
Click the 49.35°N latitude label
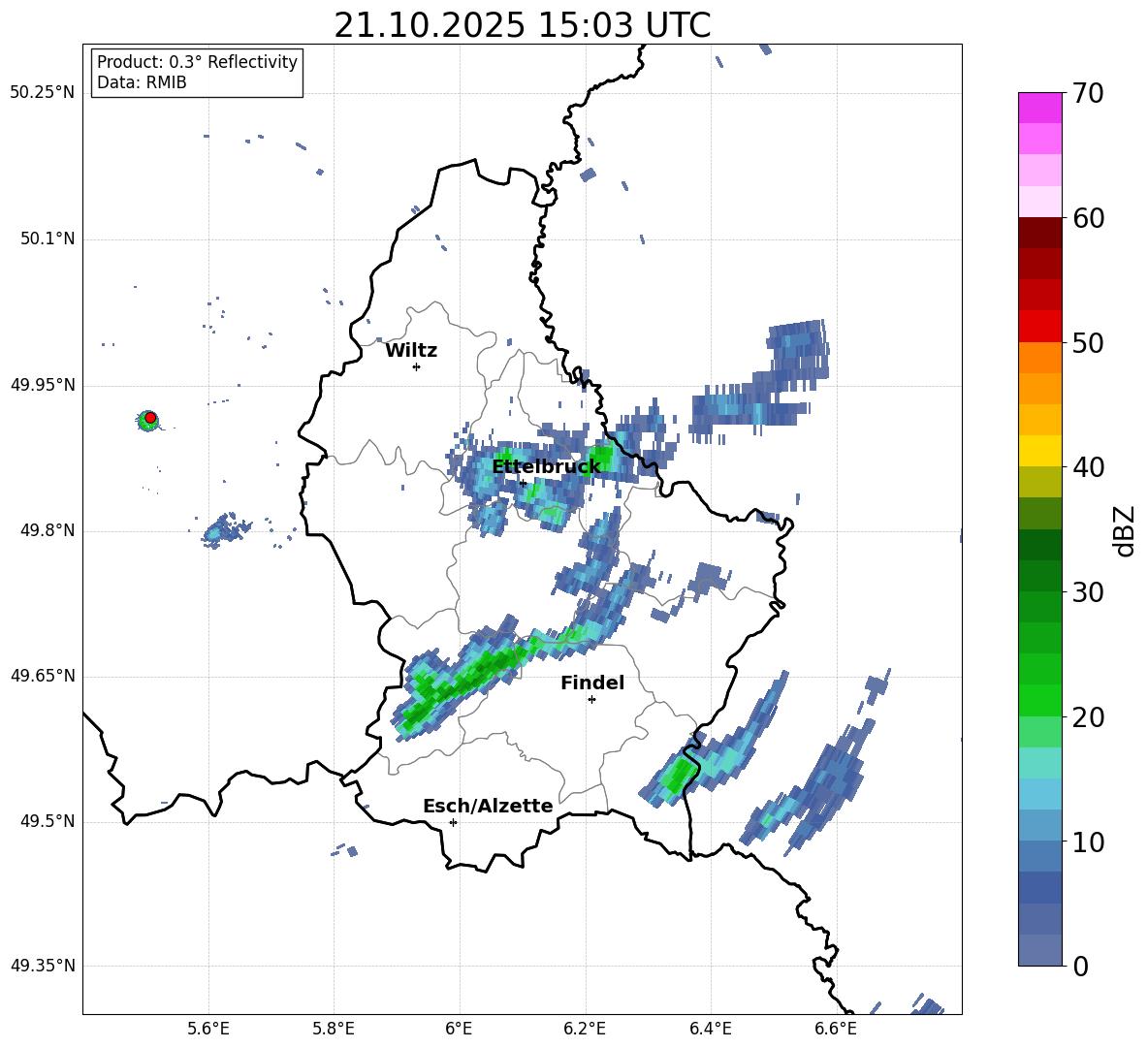pos(43,966)
